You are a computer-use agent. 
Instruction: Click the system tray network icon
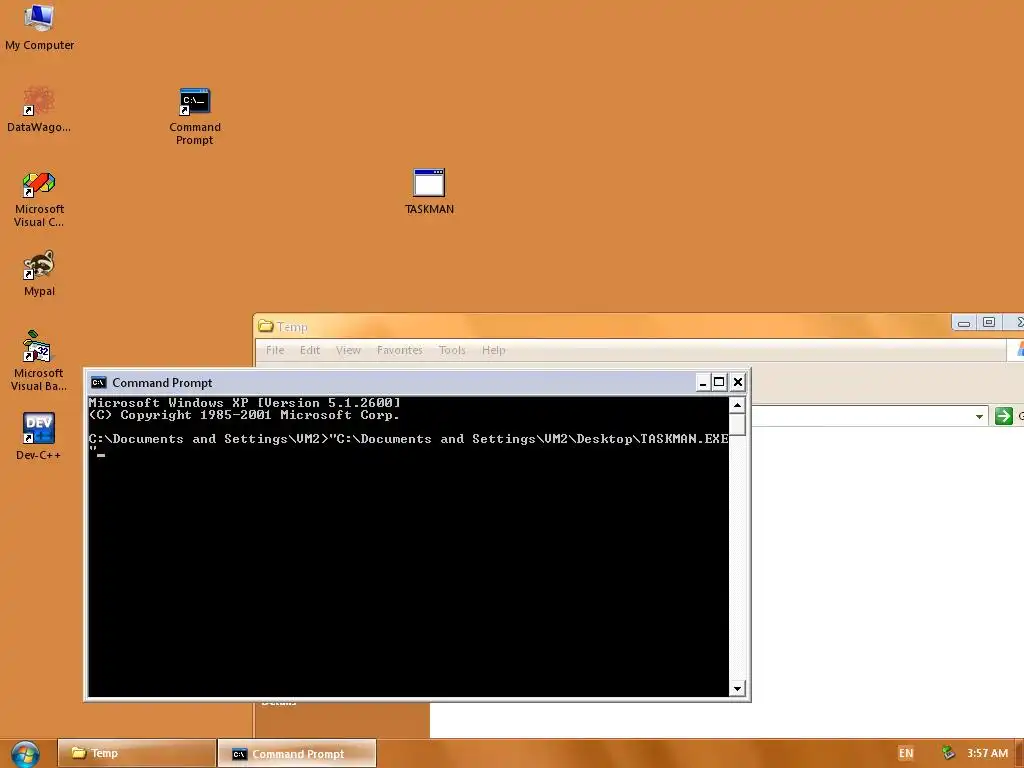click(948, 753)
